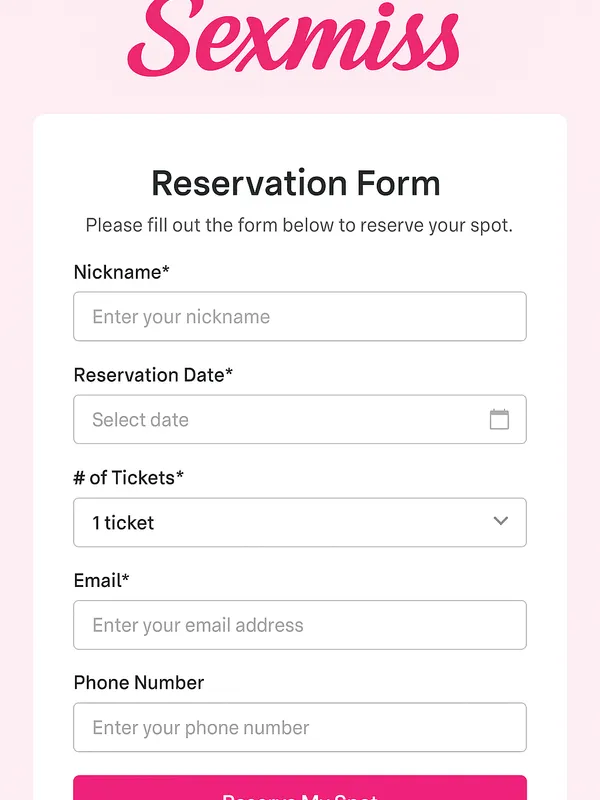Click the 'Reservation Form' heading

coord(296,184)
